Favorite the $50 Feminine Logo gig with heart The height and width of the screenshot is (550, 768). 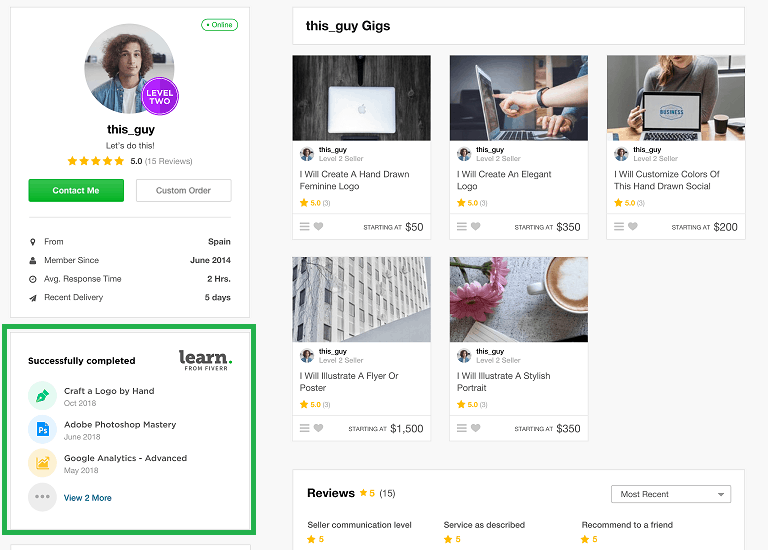[318, 226]
